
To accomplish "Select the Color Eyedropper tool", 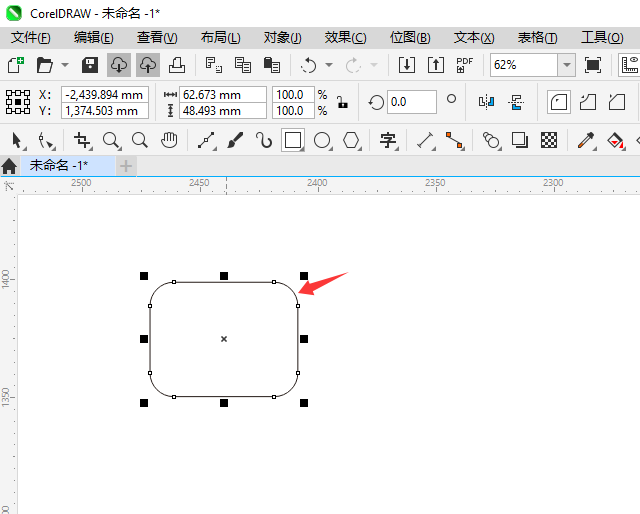I will tap(587, 140).
